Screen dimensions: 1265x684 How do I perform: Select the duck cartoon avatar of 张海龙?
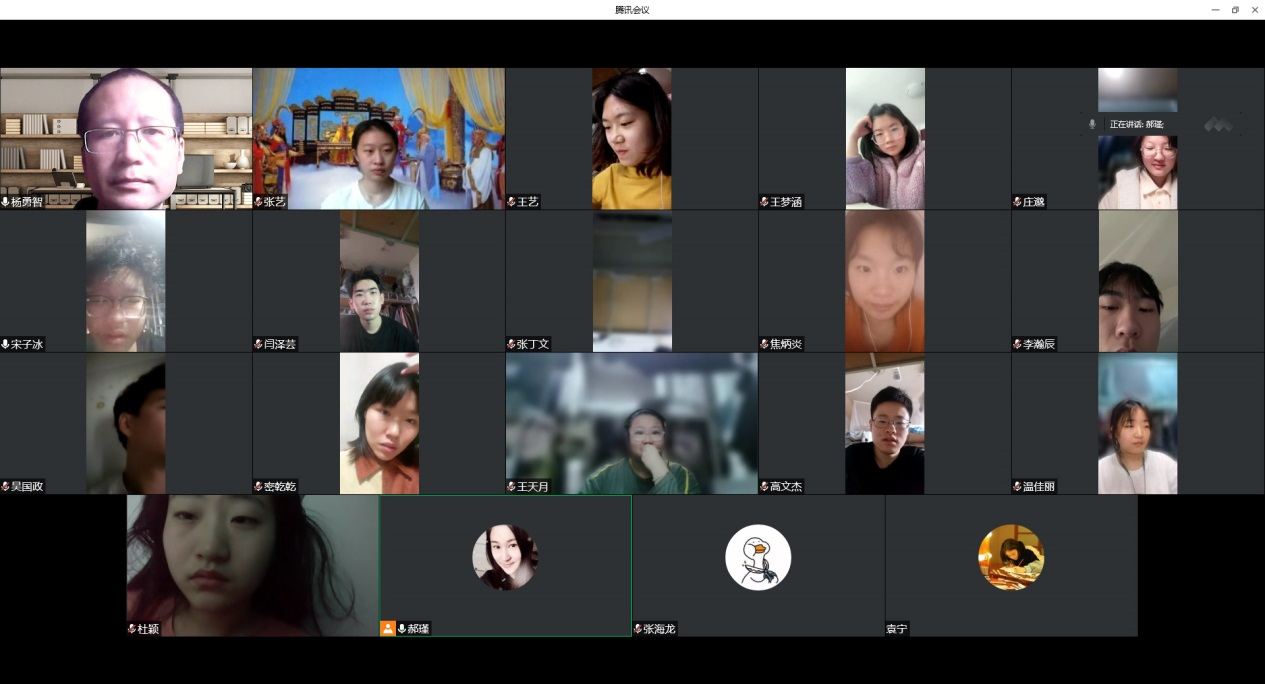[x=758, y=557]
